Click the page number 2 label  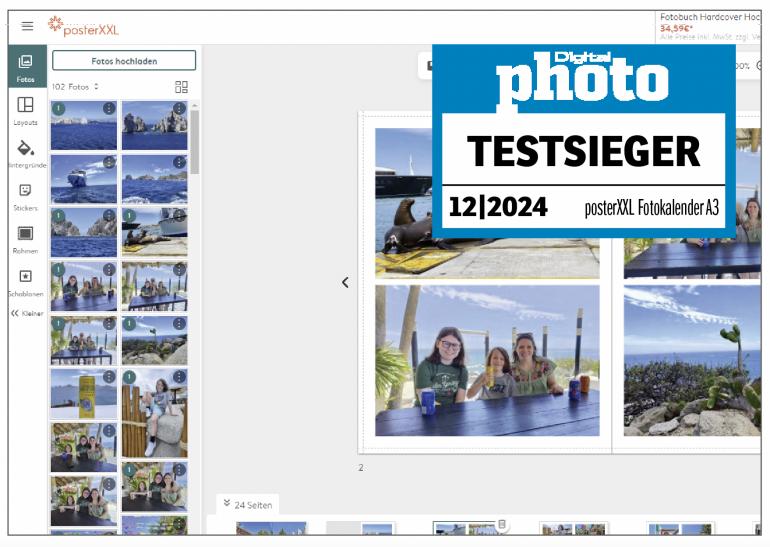coord(361,468)
